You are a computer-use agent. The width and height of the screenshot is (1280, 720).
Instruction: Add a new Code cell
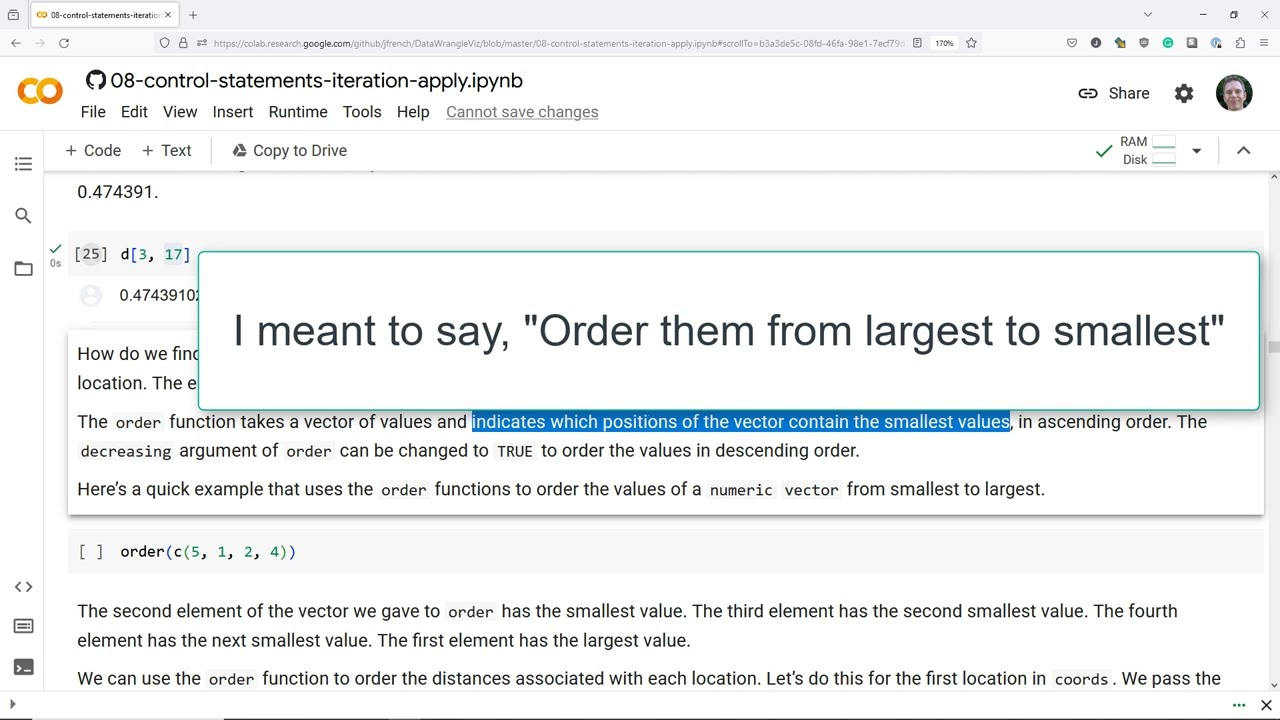pyautogui.click(x=93, y=150)
